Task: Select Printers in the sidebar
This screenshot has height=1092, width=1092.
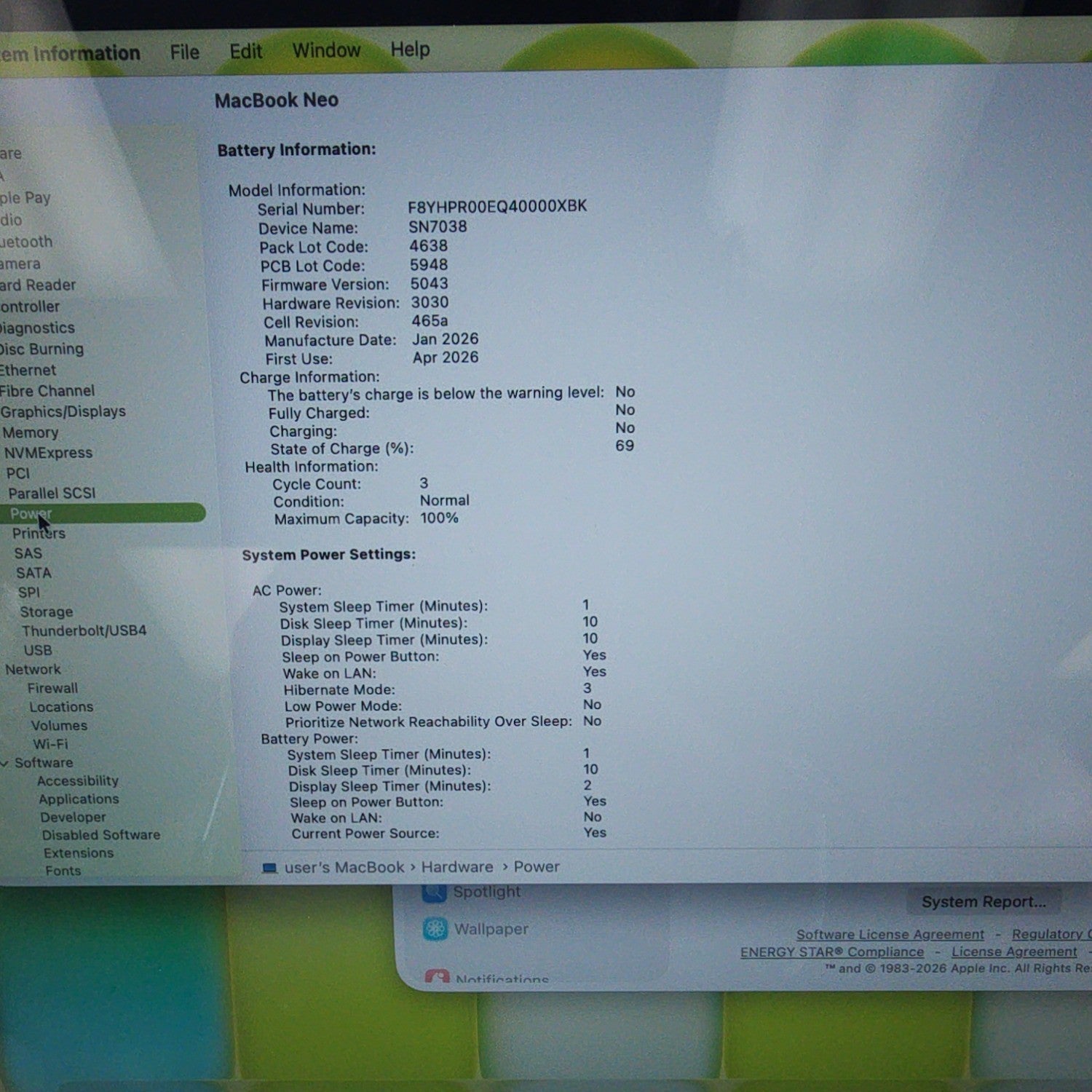Action: coord(39,534)
